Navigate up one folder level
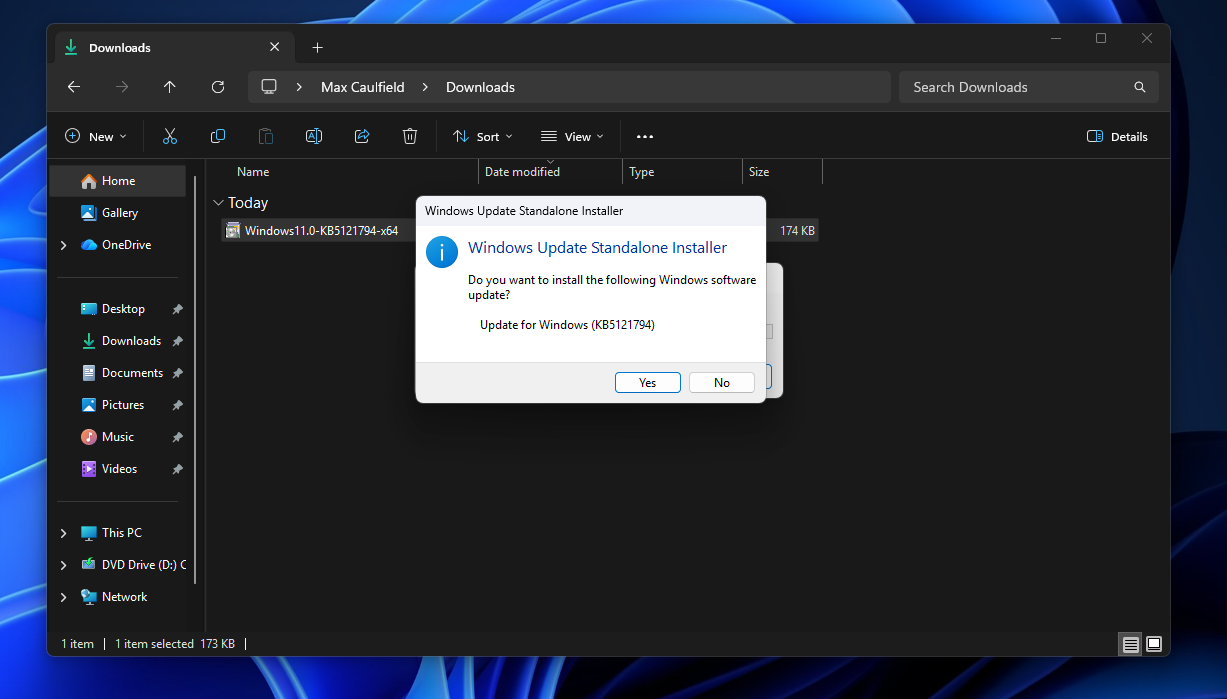The image size is (1227, 699). (x=170, y=87)
